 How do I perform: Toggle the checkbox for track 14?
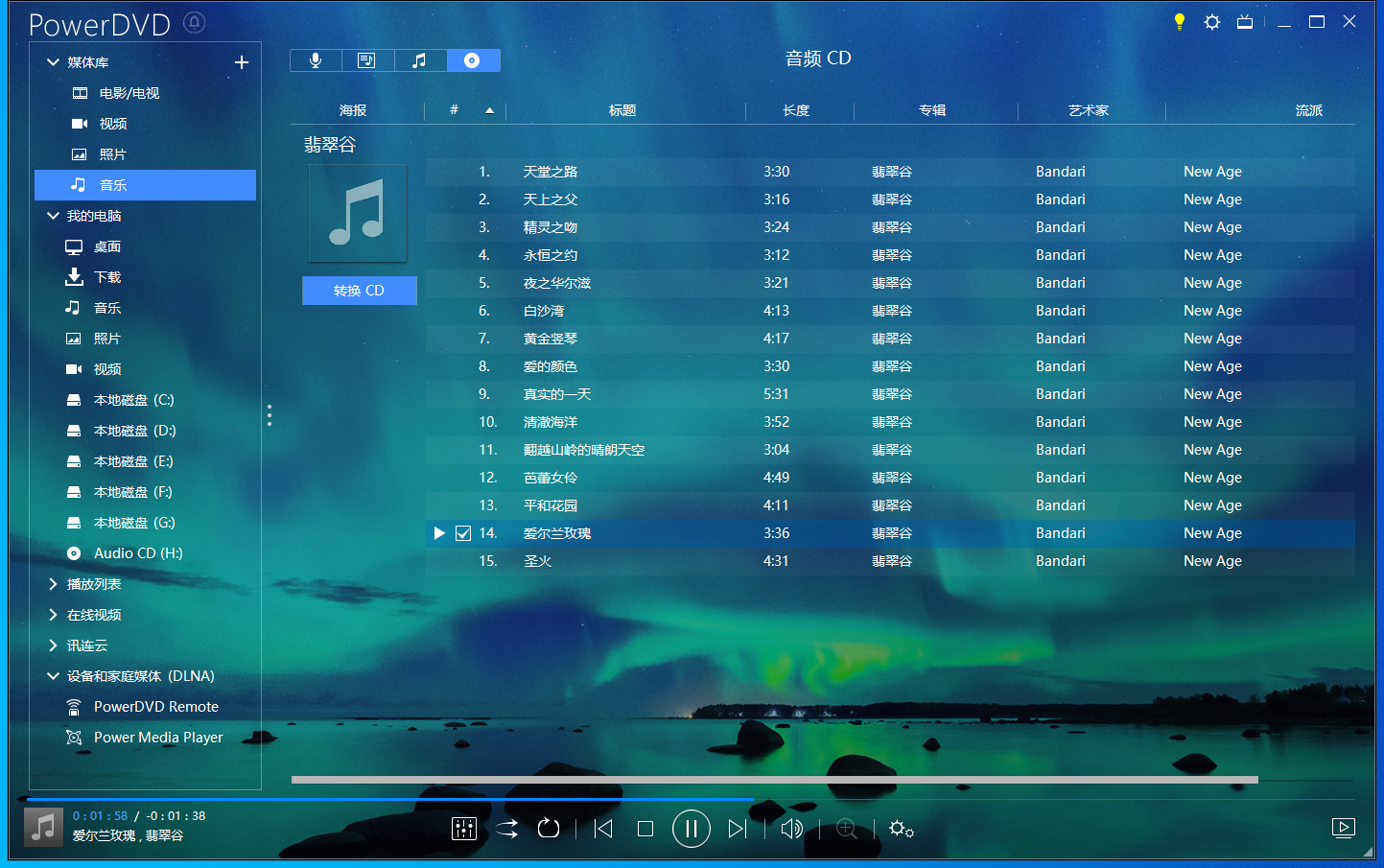click(463, 533)
